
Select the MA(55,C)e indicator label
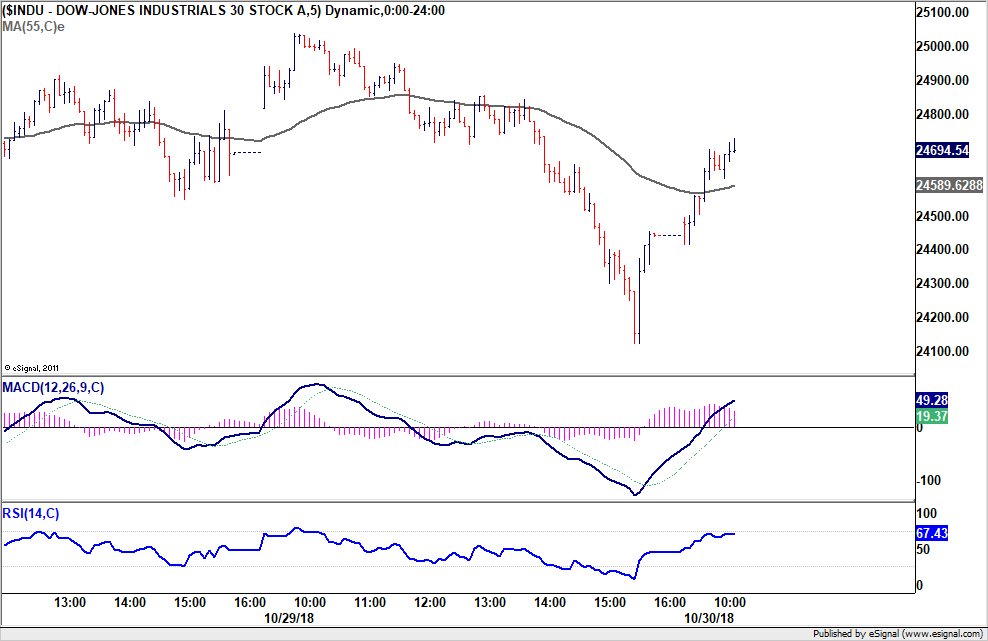point(33,26)
